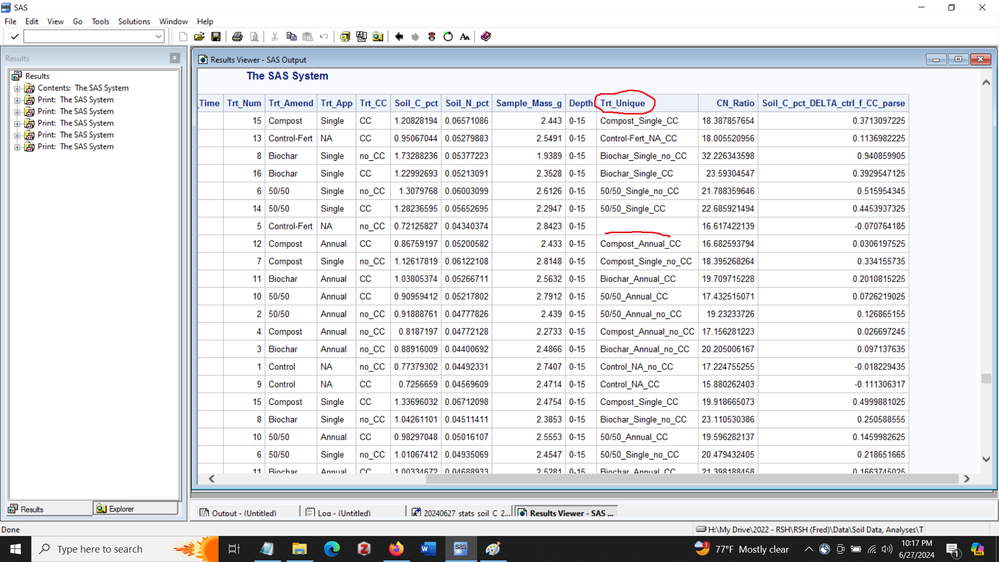The width and height of the screenshot is (999, 562).
Task: Click the New document toolbar icon
Action: coord(183,37)
